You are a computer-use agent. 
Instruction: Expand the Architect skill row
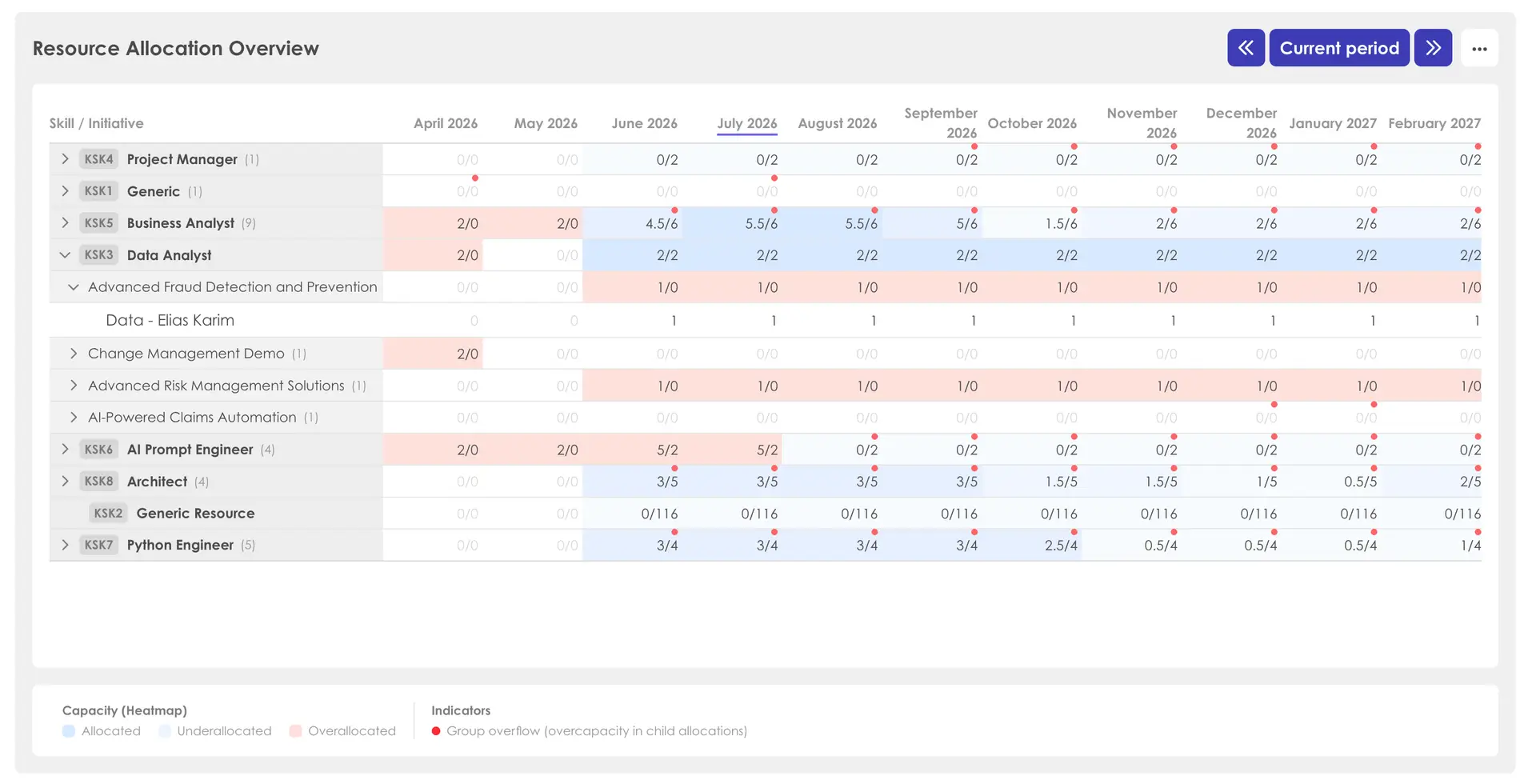(x=65, y=482)
